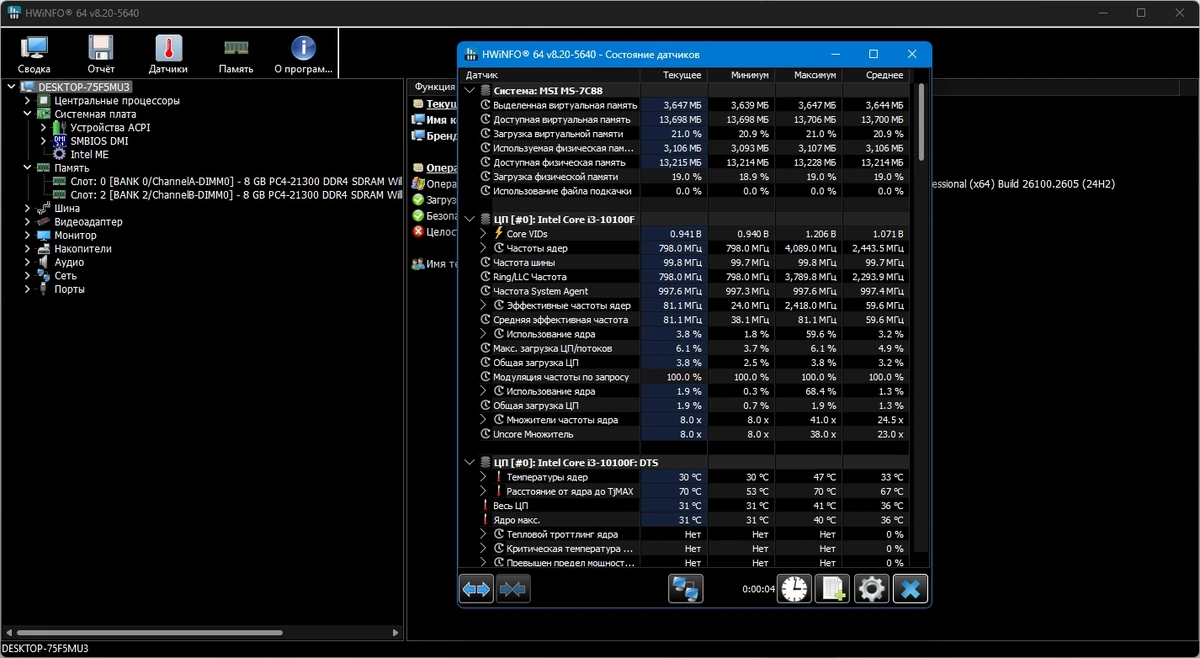The height and width of the screenshot is (658, 1200).
Task: Collapse the Система: MSI MS-7C88 sensor group
Action: click(x=471, y=90)
